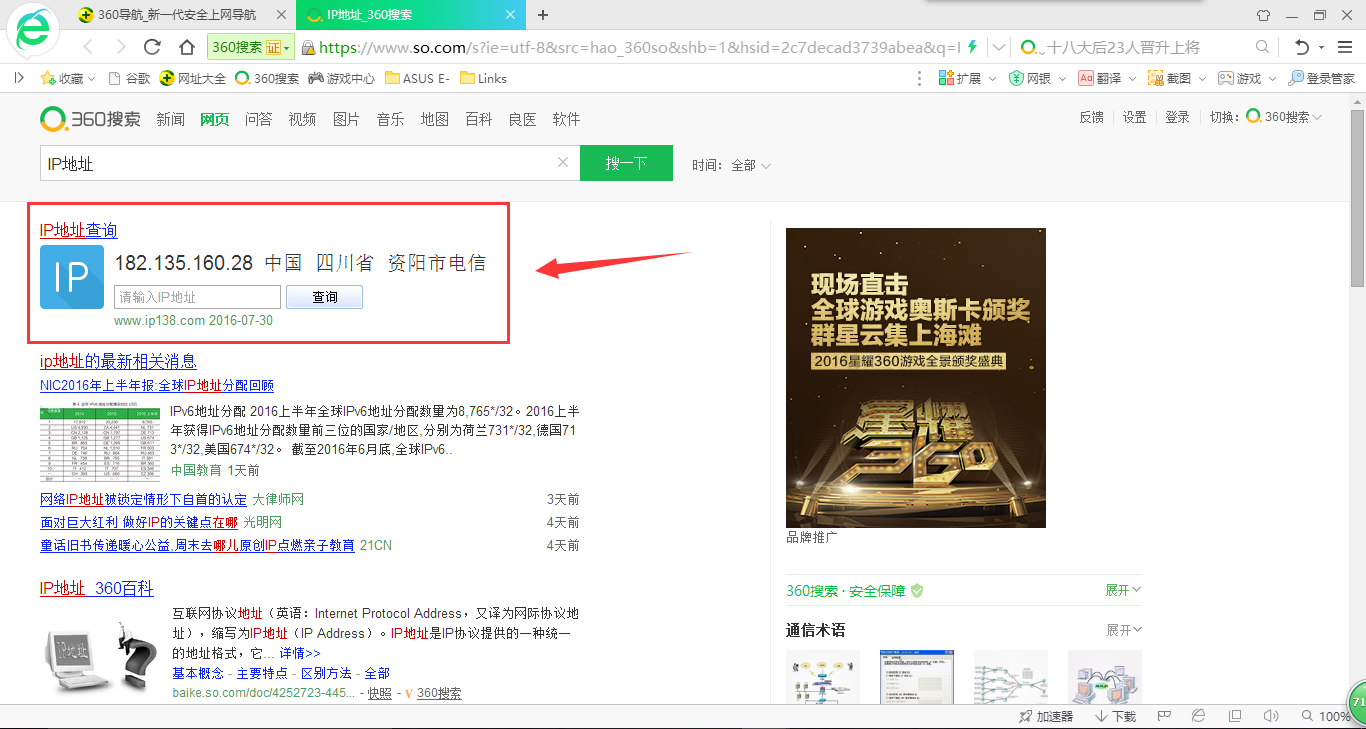The height and width of the screenshot is (729, 1366).
Task: Go forward with the forward arrow
Action: coord(120,47)
